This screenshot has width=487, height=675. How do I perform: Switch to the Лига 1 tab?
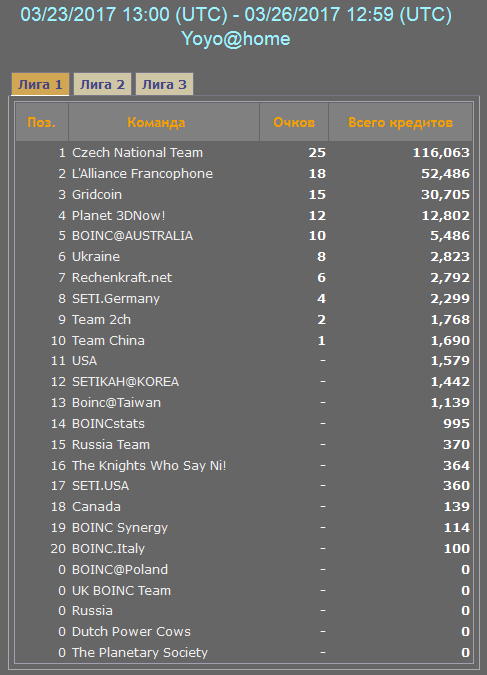click(x=40, y=84)
